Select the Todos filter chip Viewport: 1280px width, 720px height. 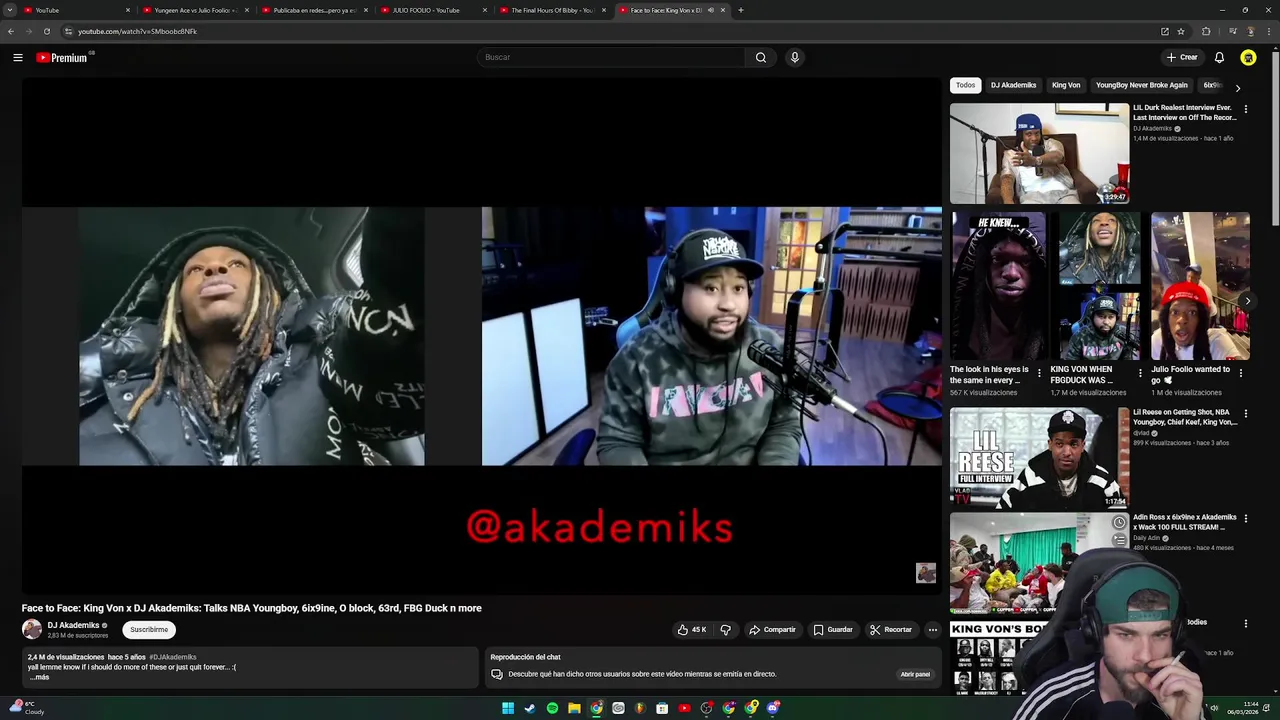coord(965,85)
